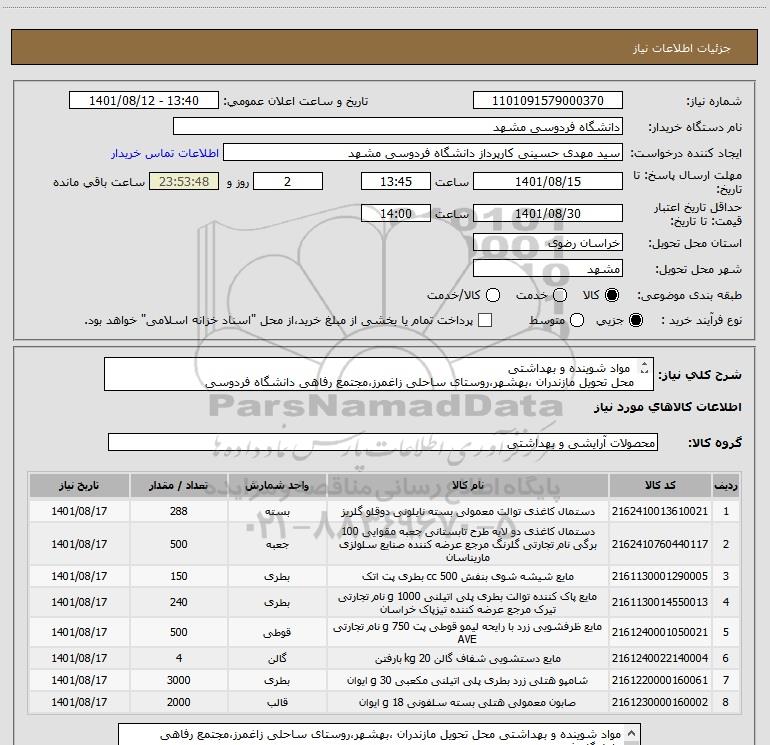Choose the متوسط purchase type radio

(577, 320)
